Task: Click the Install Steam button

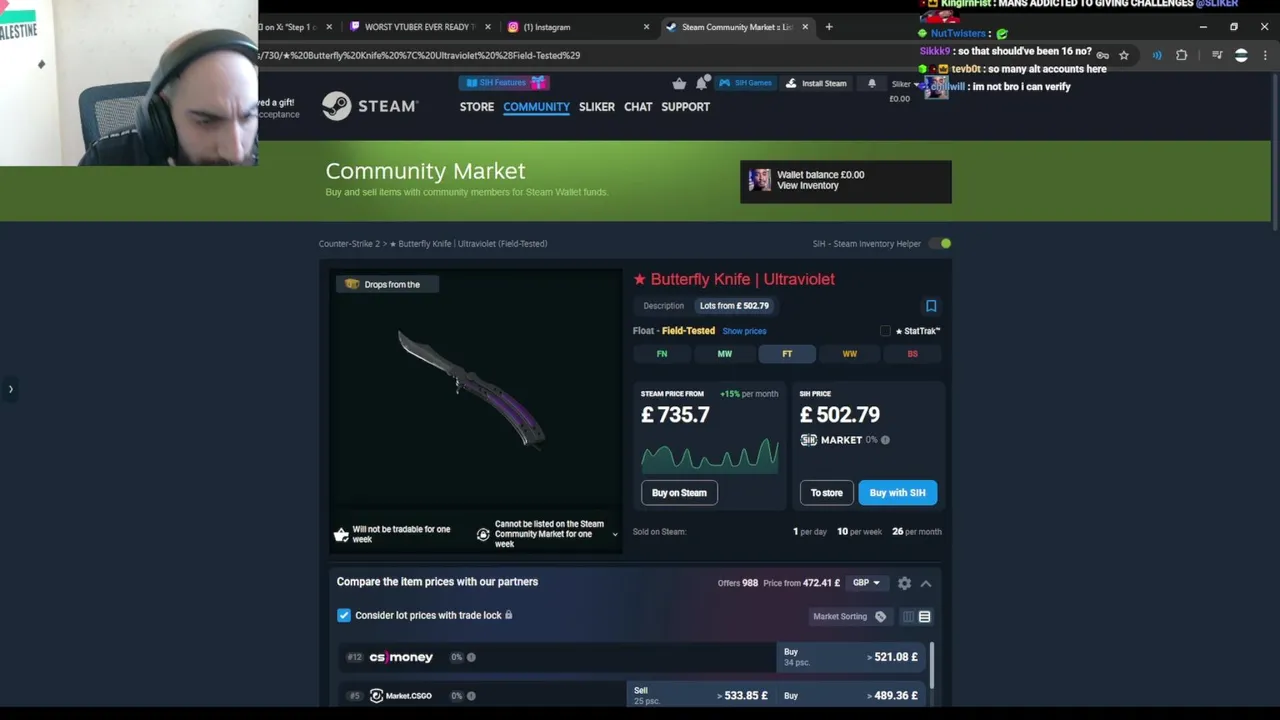Action: 815,83
